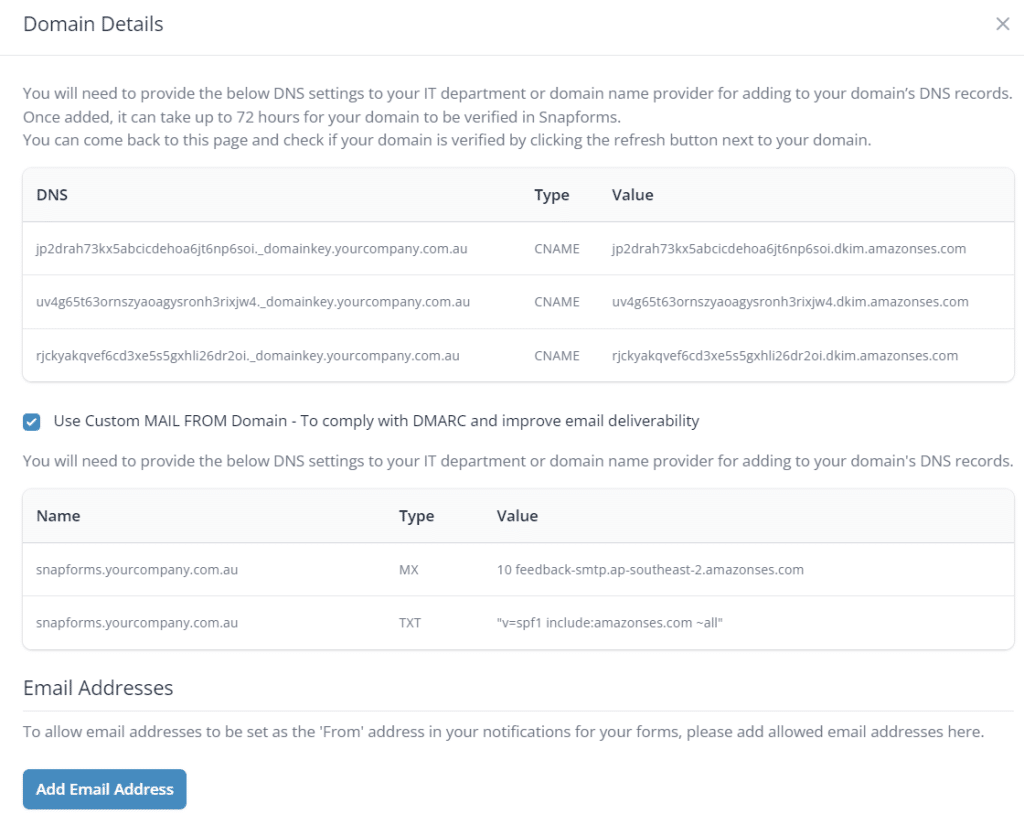This screenshot has width=1024, height=835.
Task: Click the v=spf1 TXT record value
Action: 609,623
